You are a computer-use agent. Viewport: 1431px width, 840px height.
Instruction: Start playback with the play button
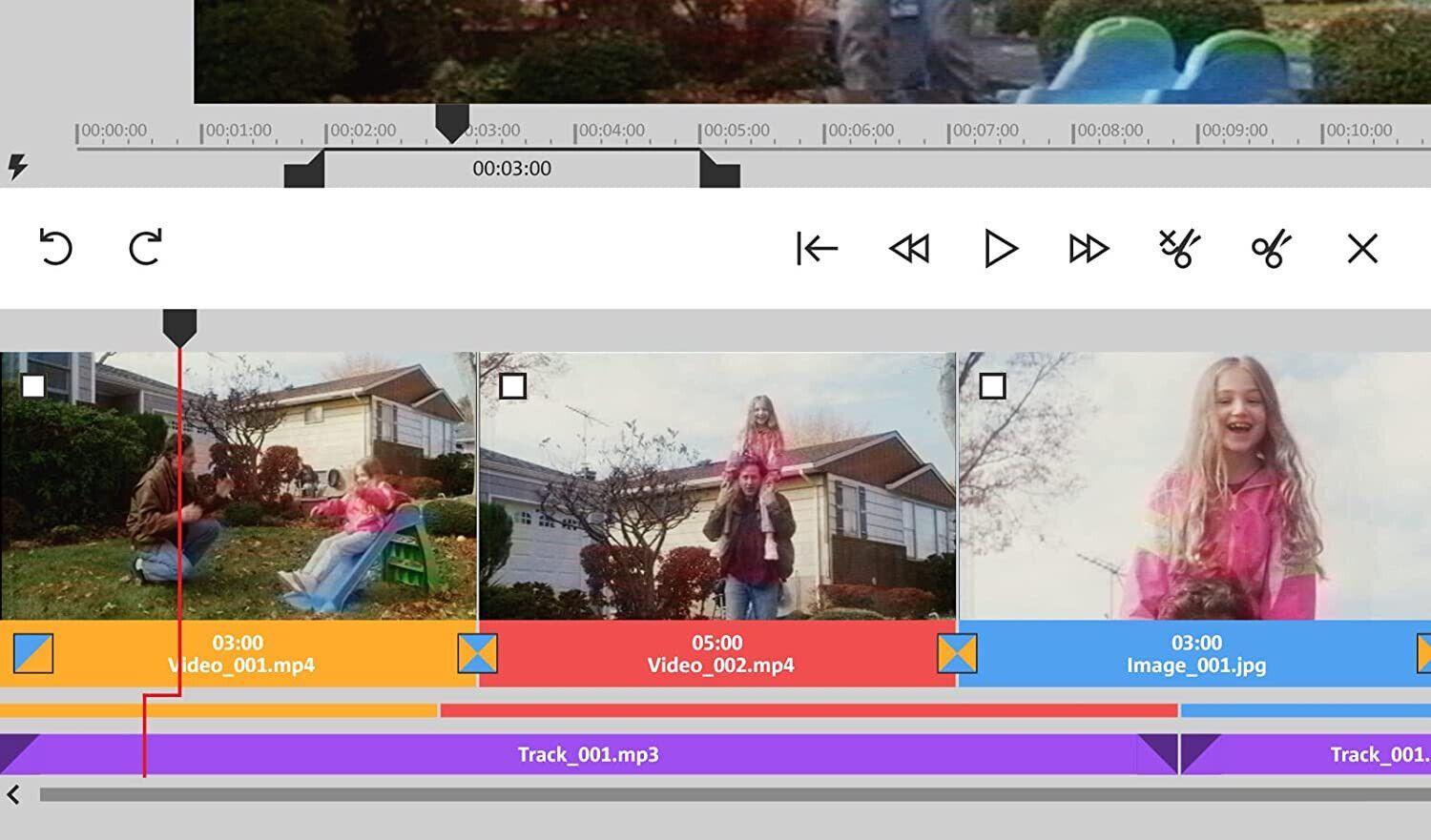(x=1000, y=249)
